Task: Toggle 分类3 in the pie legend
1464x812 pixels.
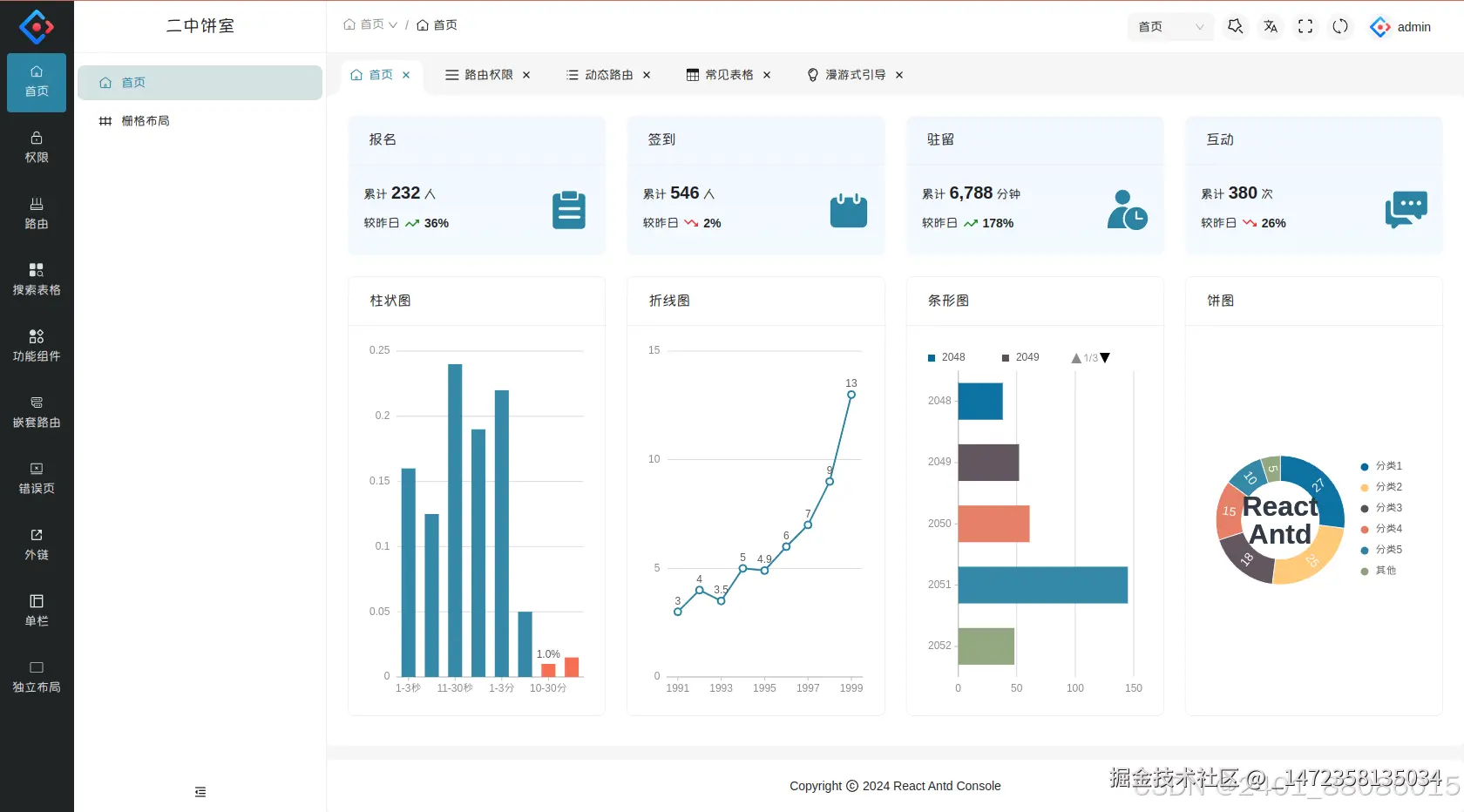Action: coord(1381,508)
